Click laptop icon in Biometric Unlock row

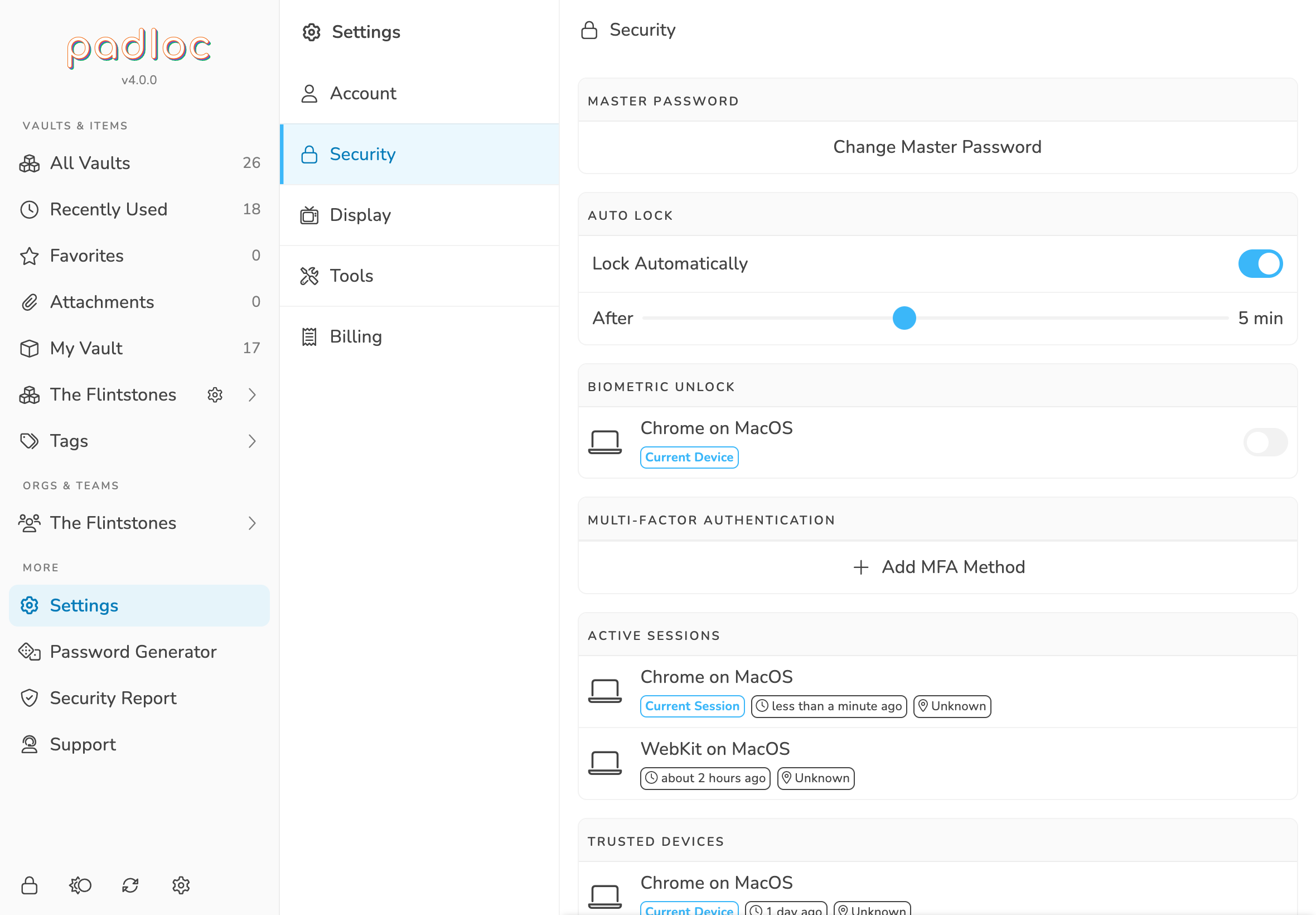click(x=605, y=442)
